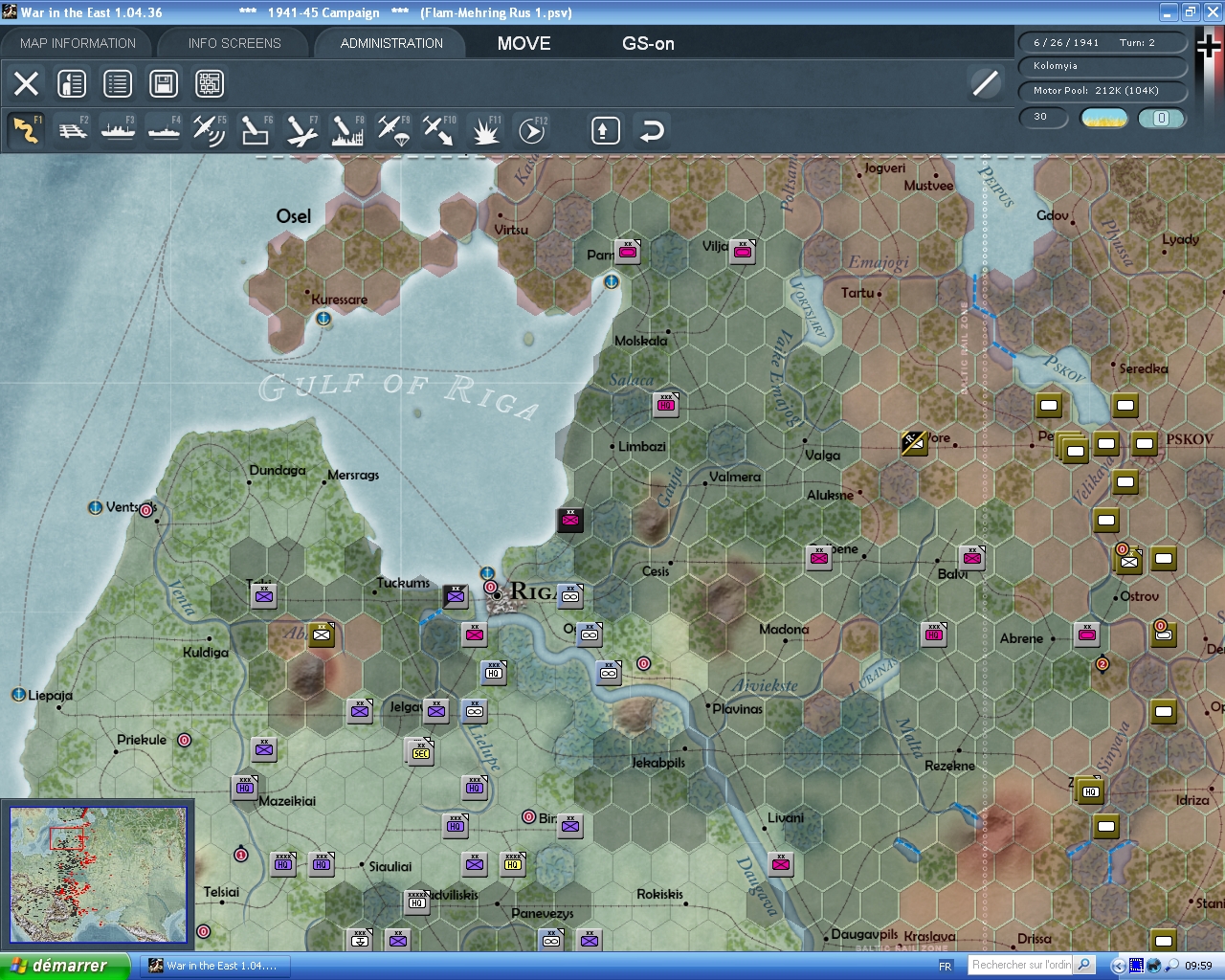Image resolution: width=1225 pixels, height=980 pixels.
Task: Click the Ventspils port anchor icon
Action: (95, 507)
